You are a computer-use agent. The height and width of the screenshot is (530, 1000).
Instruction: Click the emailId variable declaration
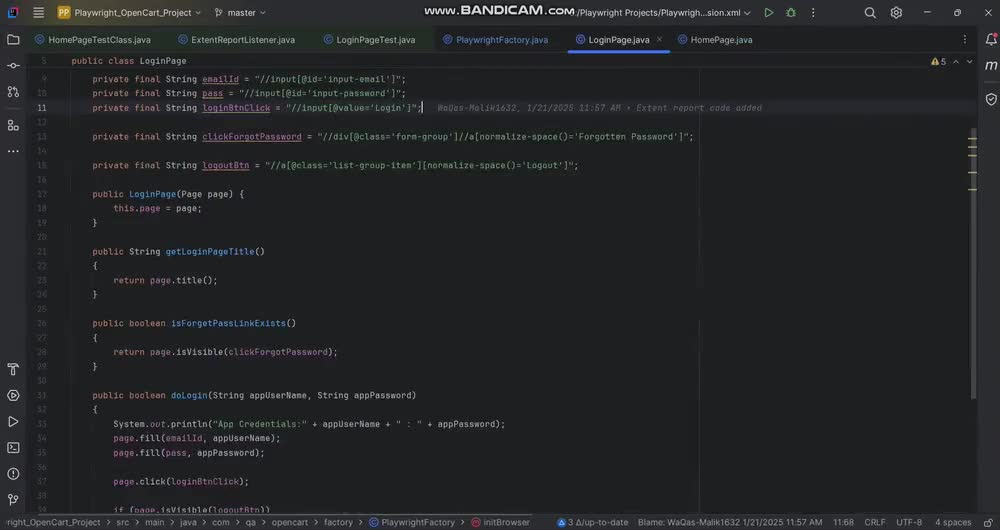[221, 79]
